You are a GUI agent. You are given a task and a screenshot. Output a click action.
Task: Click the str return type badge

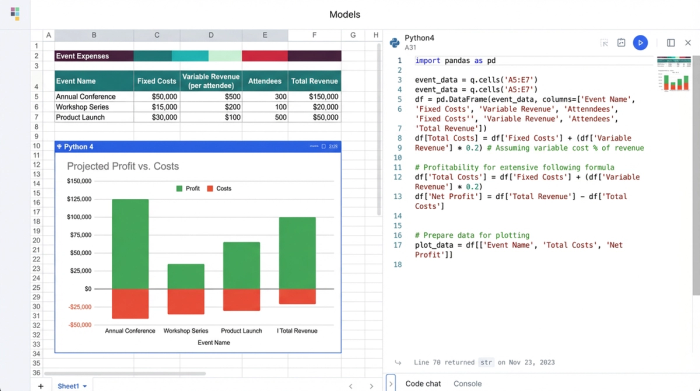486,362
